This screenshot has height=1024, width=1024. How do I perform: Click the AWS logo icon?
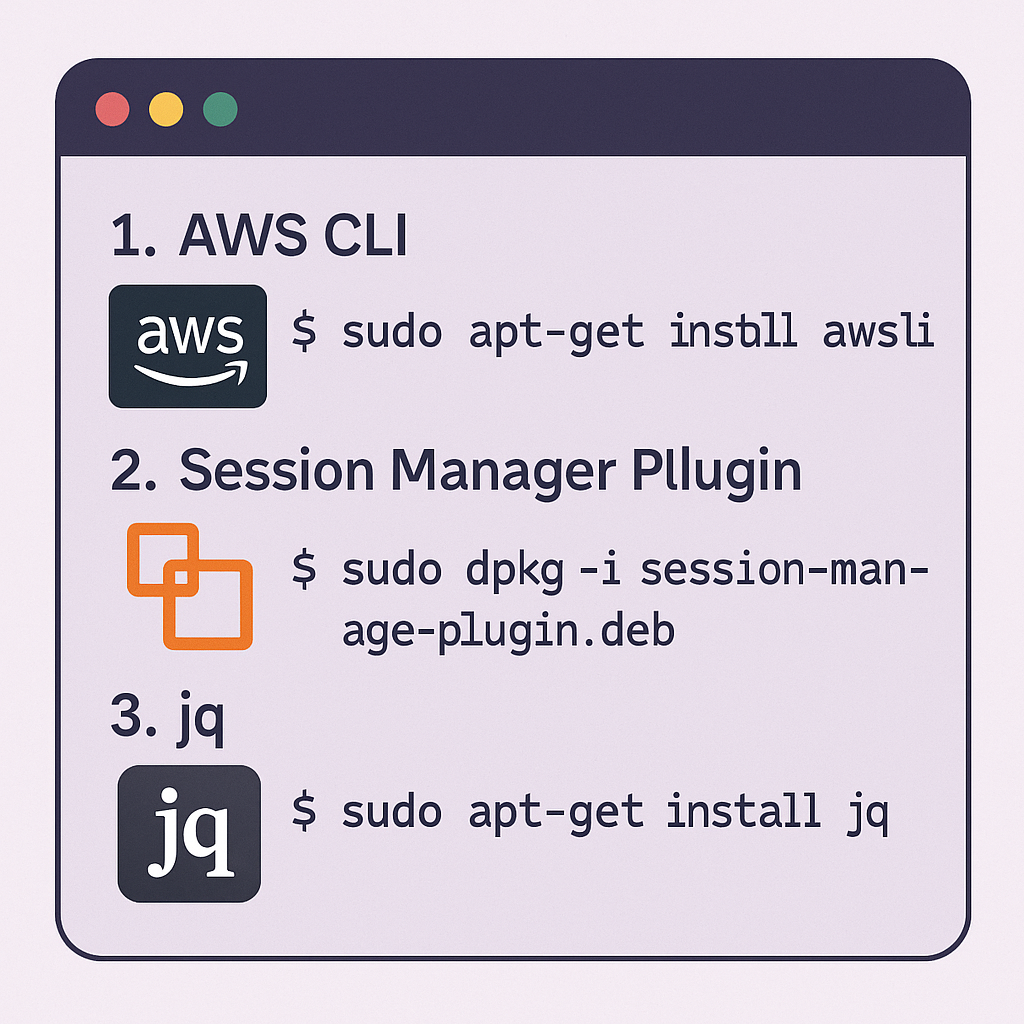tap(187, 346)
